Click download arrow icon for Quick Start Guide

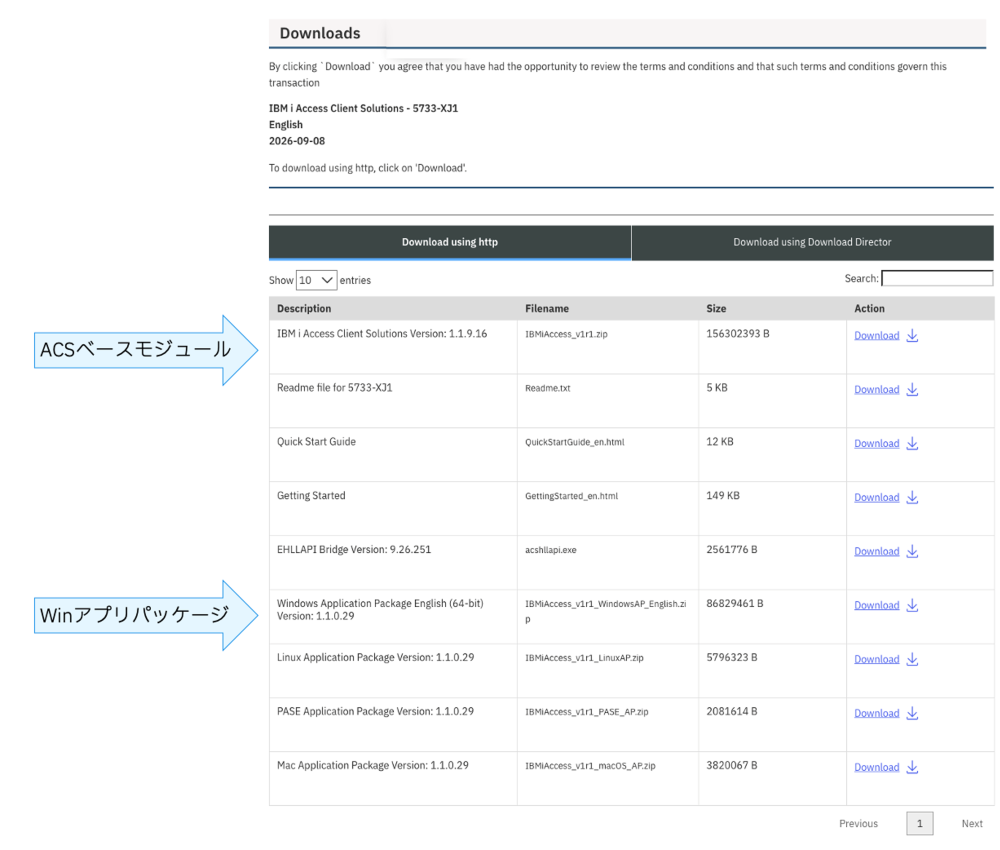[912, 443]
